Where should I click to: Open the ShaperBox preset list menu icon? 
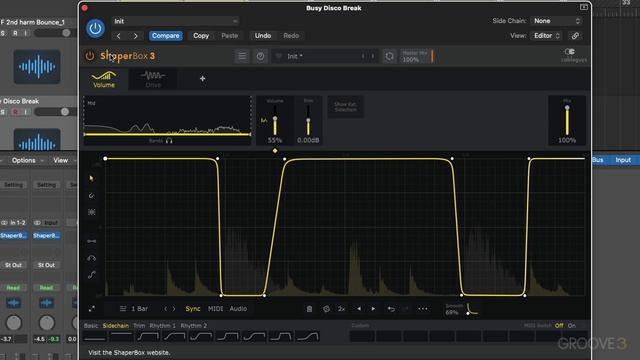tap(242, 56)
